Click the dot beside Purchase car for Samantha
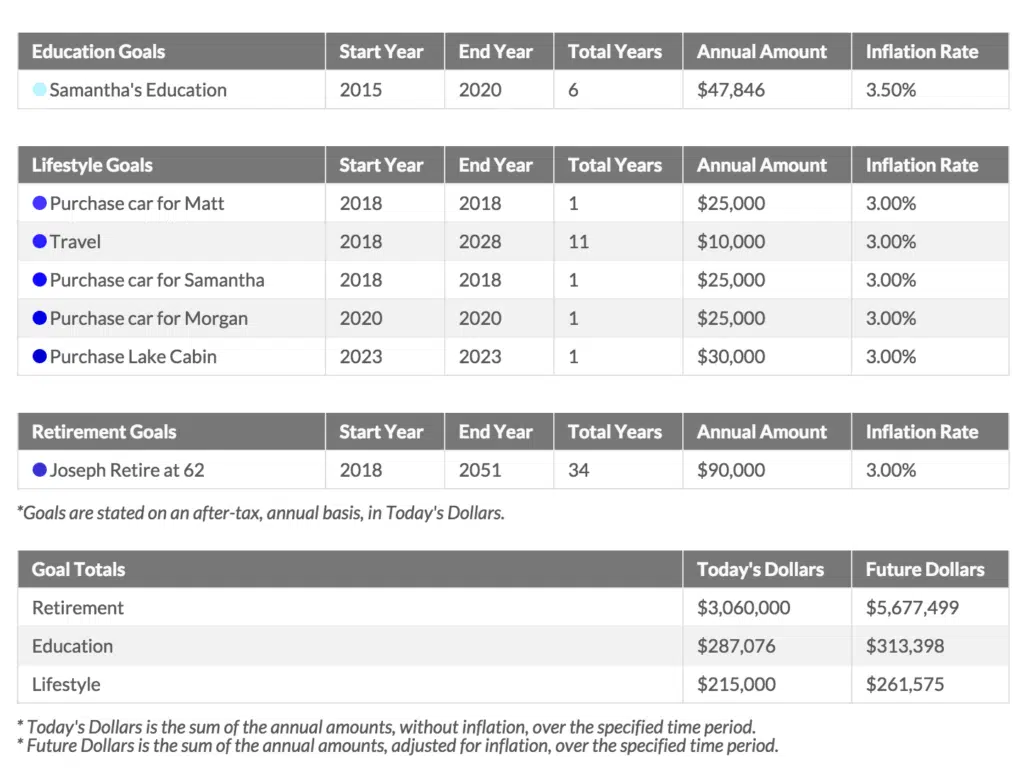The height and width of the screenshot is (769, 1024). (x=40, y=280)
